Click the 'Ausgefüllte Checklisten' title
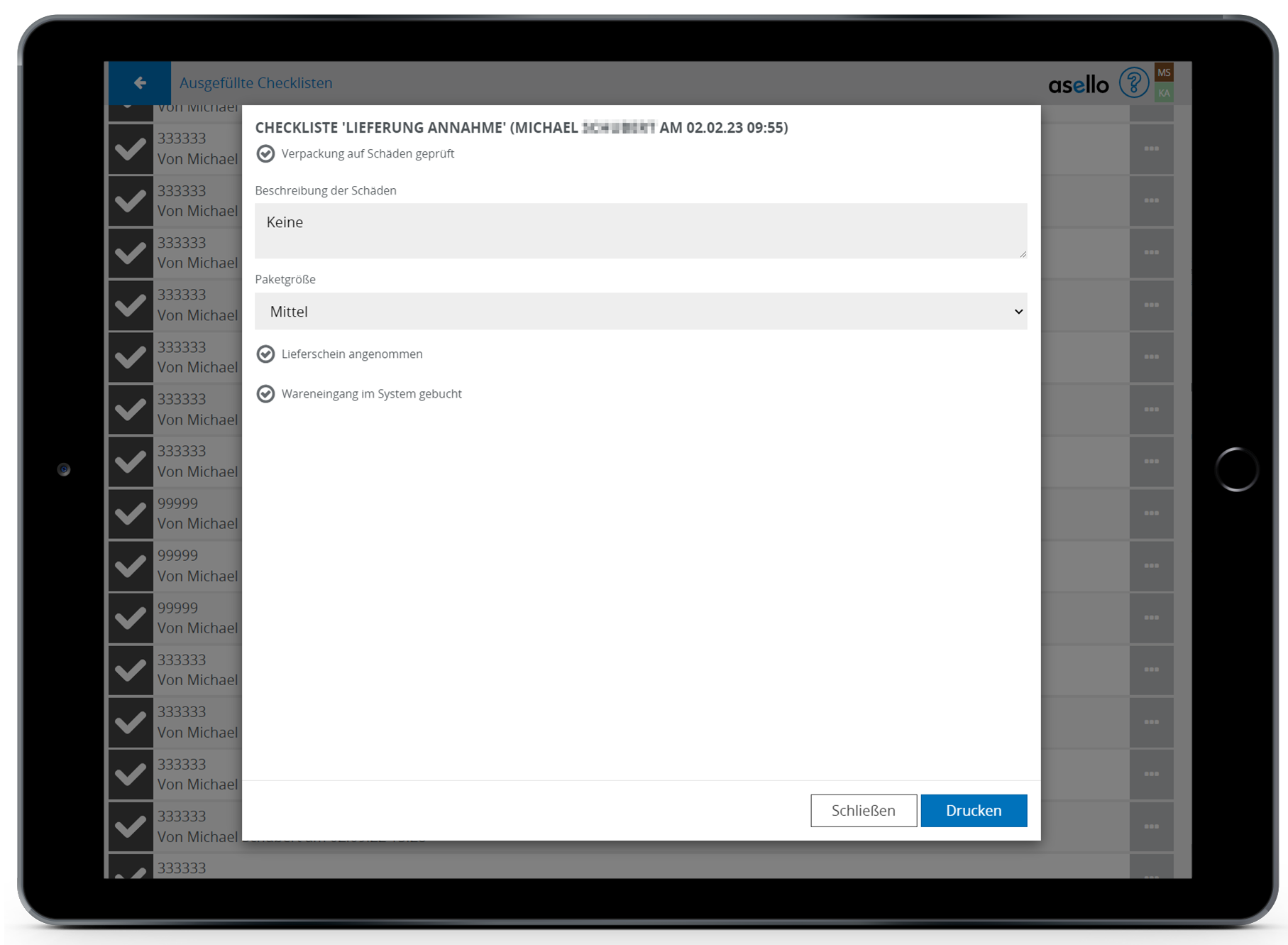This screenshot has width=1288, height=945. [x=255, y=83]
